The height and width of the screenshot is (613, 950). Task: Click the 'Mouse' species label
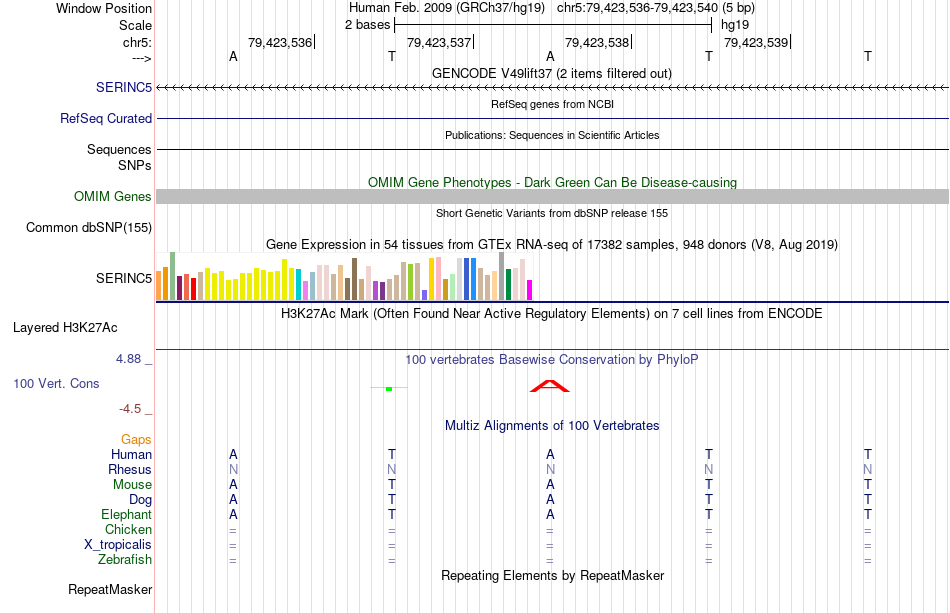132,485
